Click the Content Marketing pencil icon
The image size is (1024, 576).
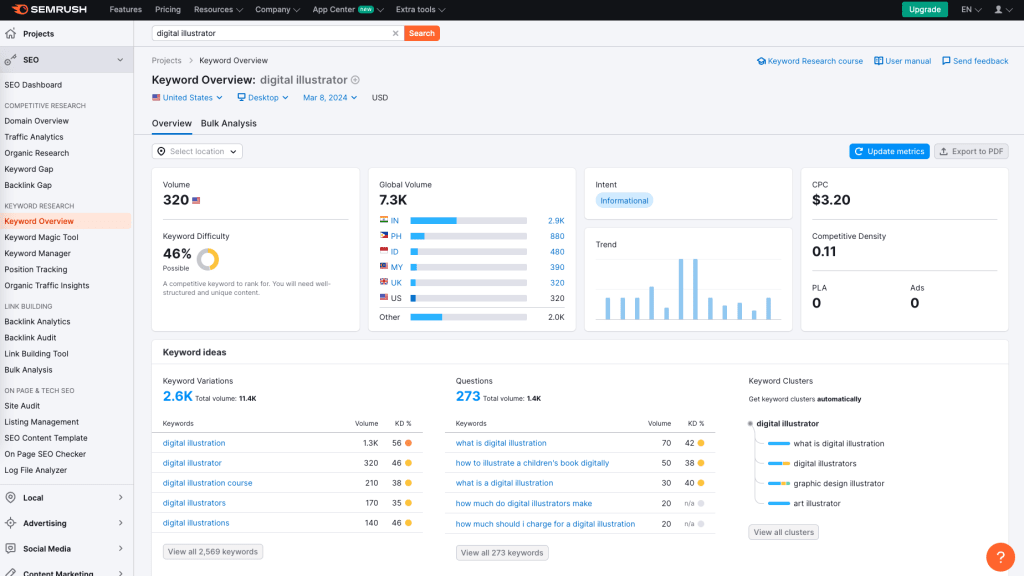click(x=10, y=571)
